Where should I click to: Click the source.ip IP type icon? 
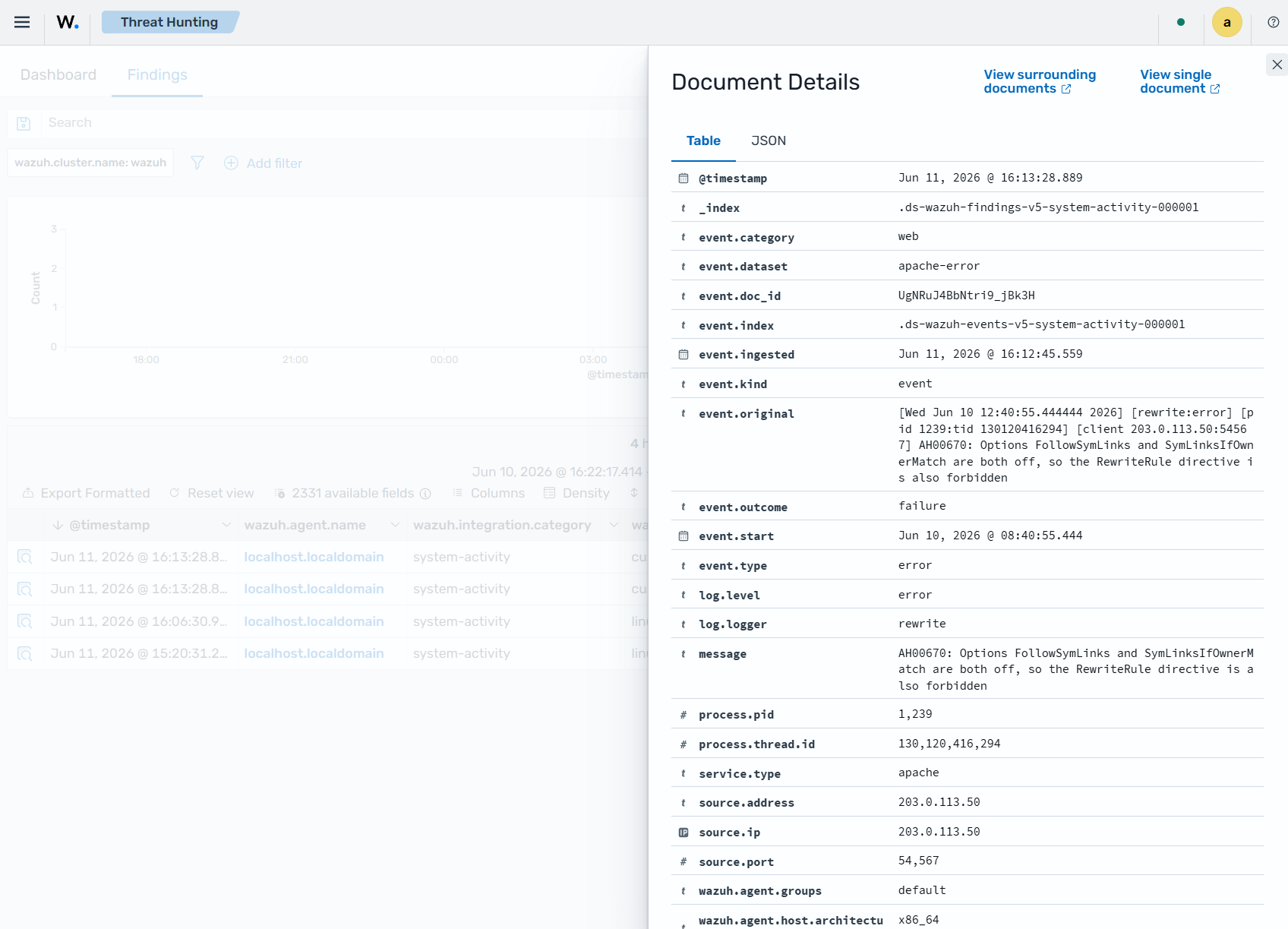click(x=683, y=833)
